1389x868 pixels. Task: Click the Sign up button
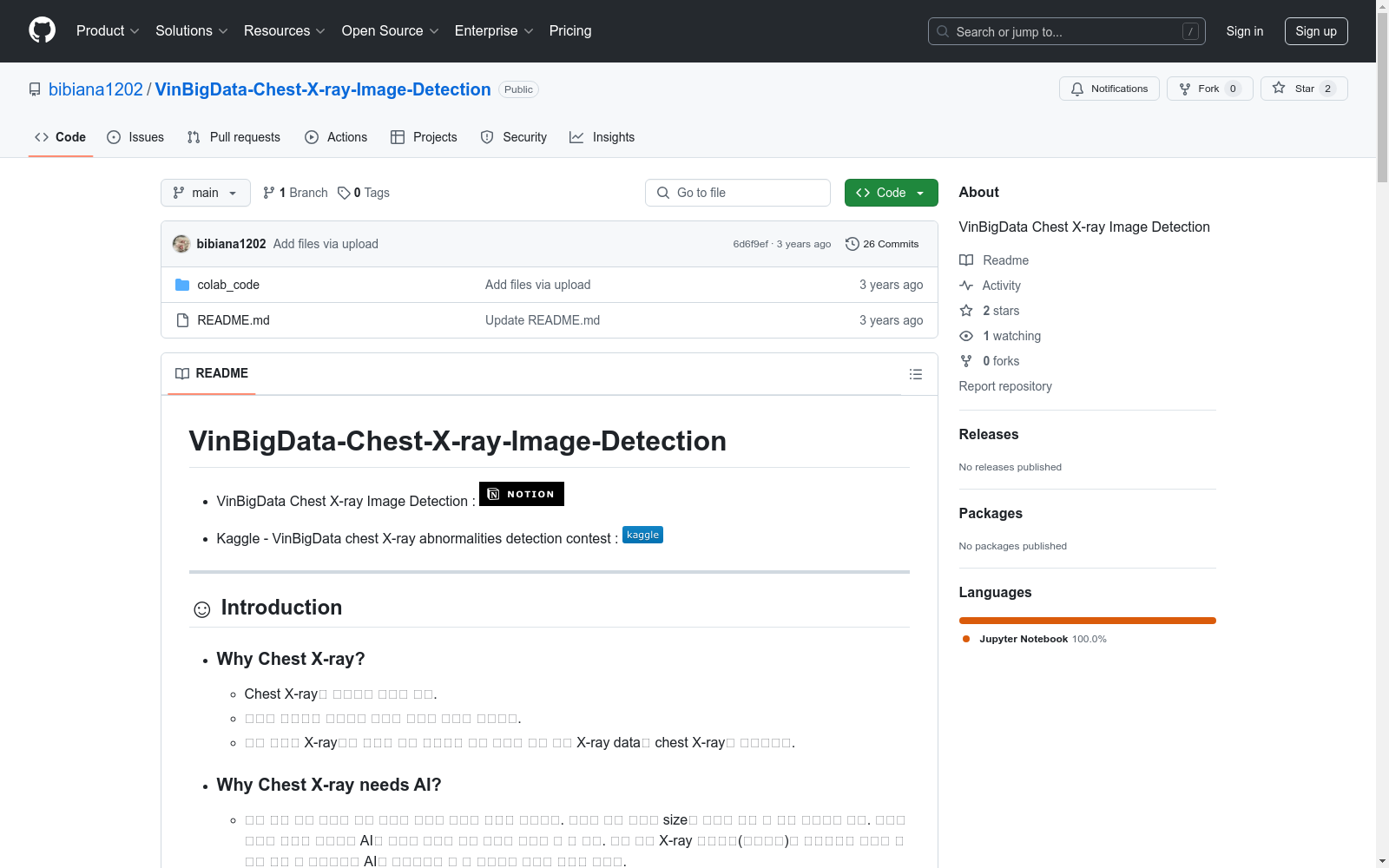pyautogui.click(x=1316, y=31)
